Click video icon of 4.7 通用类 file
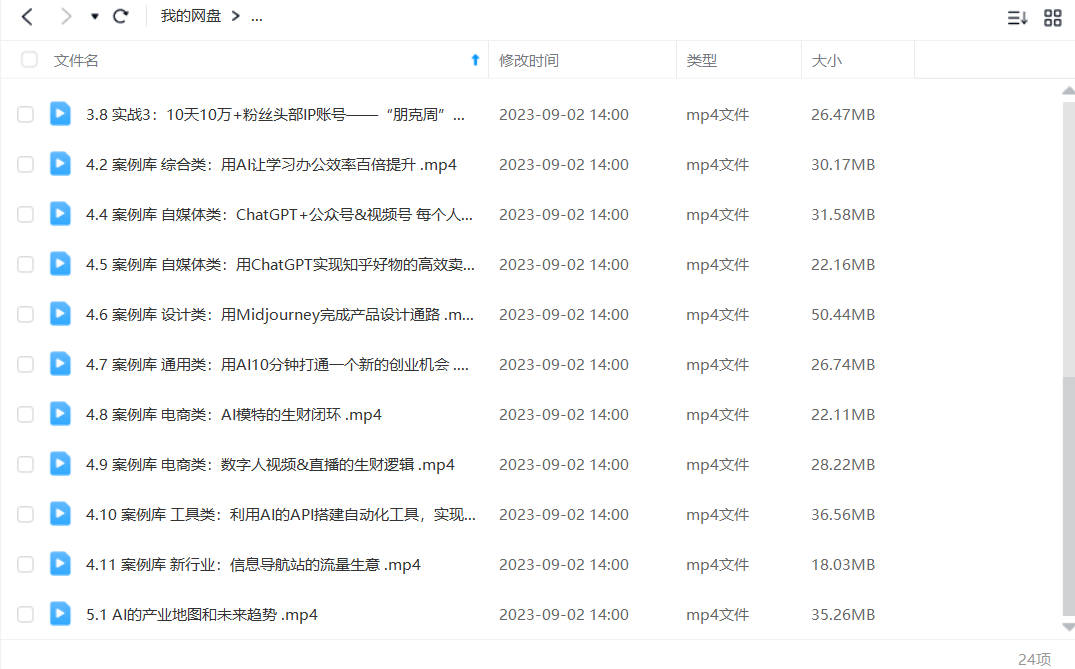The image size is (1075, 669). (60, 364)
